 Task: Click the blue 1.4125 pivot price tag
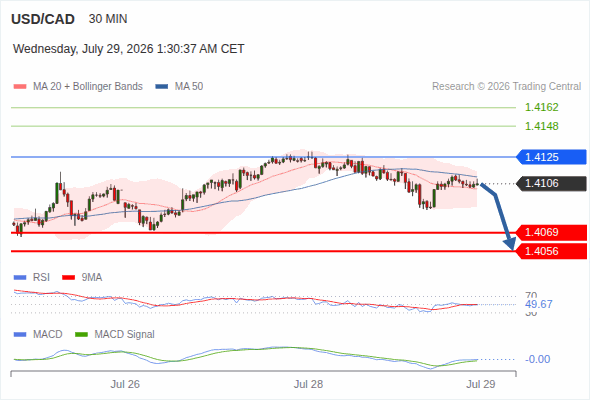pos(551,157)
